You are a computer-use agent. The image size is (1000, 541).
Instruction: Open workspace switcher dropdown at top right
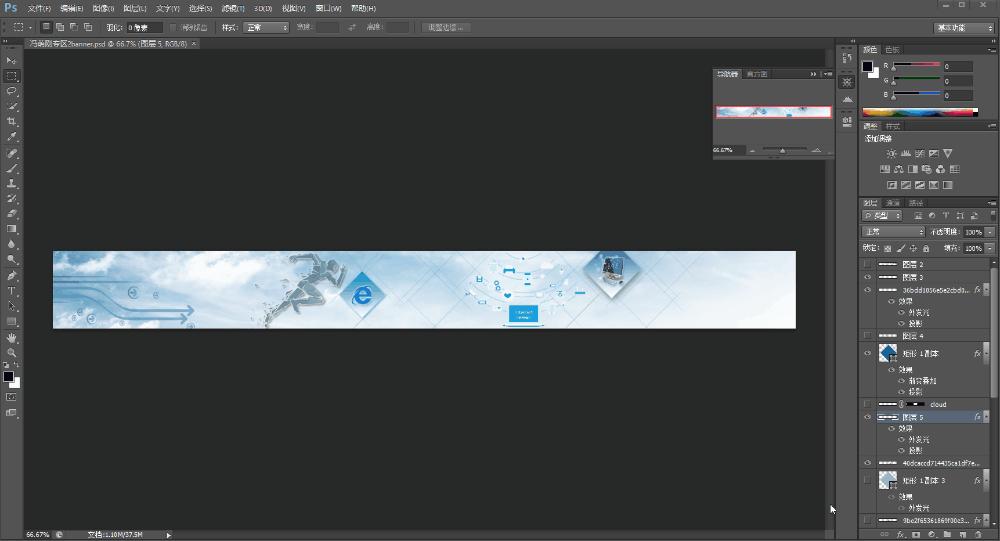[964, 27]
